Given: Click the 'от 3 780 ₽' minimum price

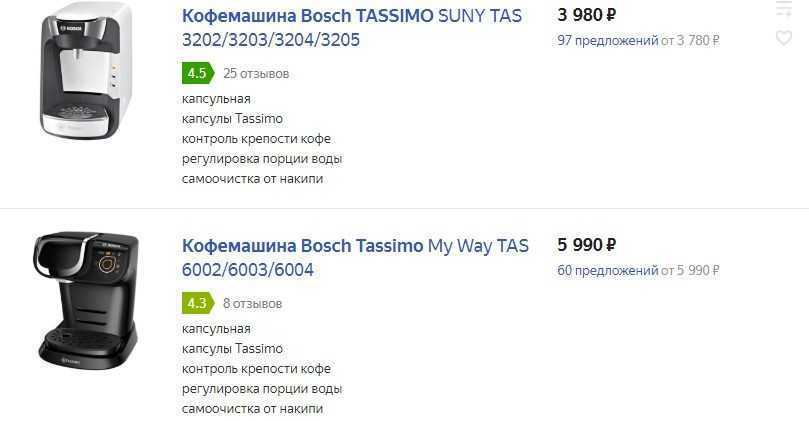Looking at the screenshot, I should point(690,41).
